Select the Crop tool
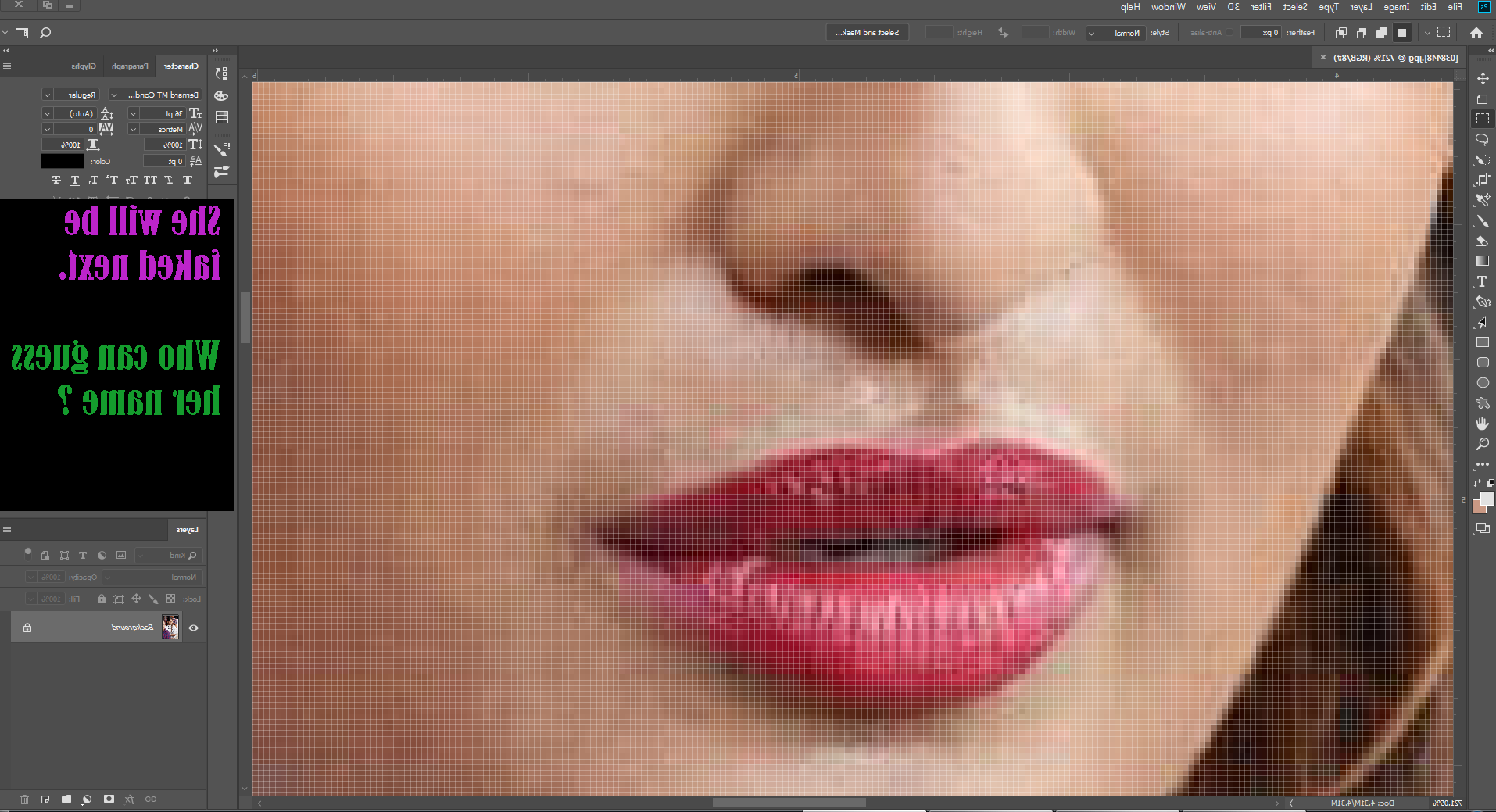Image resolution: width=1496 pixels, height=812 pixels. click(x=1482, y=180)
